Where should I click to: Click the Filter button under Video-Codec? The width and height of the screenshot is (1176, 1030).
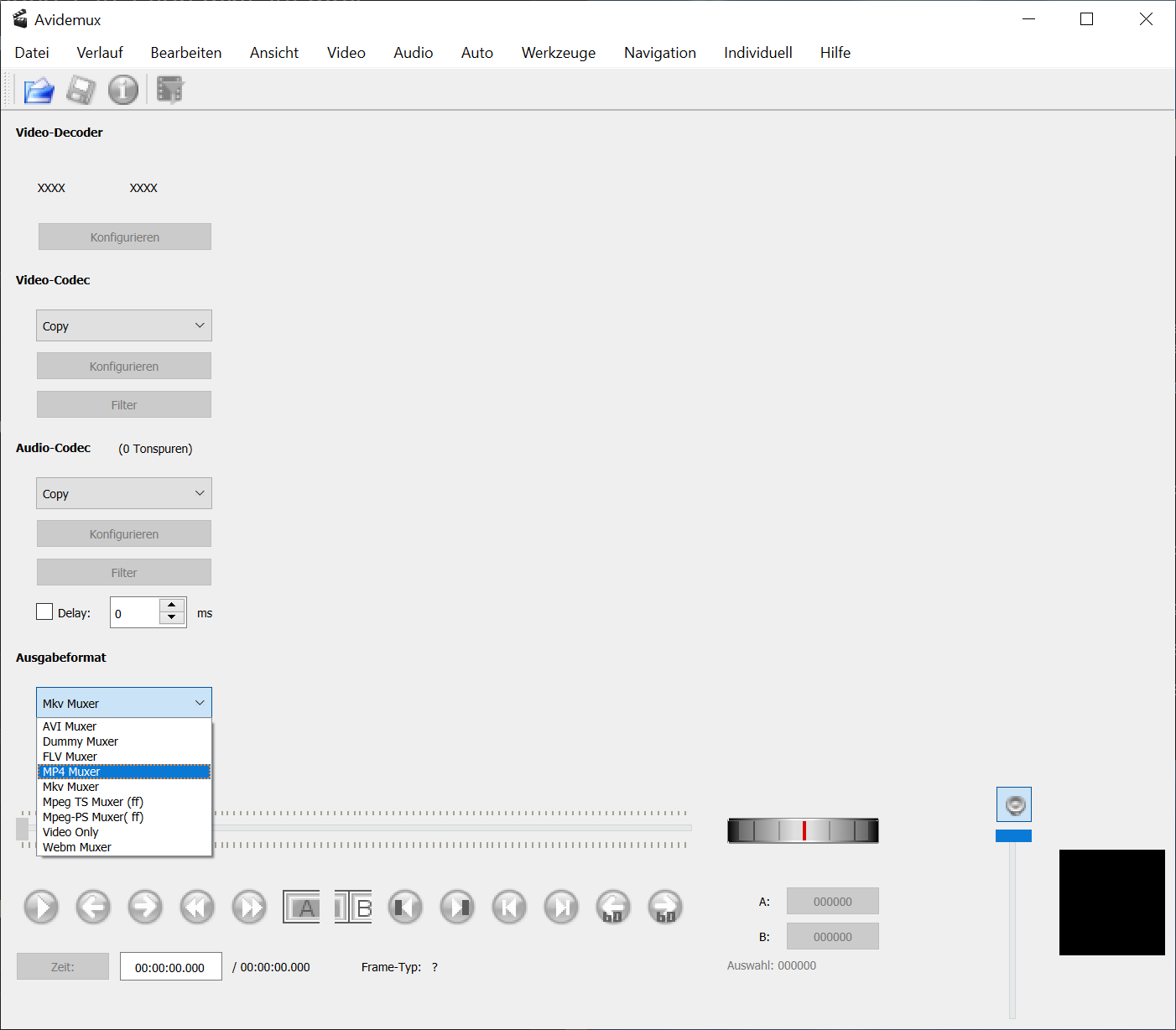tap(123, 404)
